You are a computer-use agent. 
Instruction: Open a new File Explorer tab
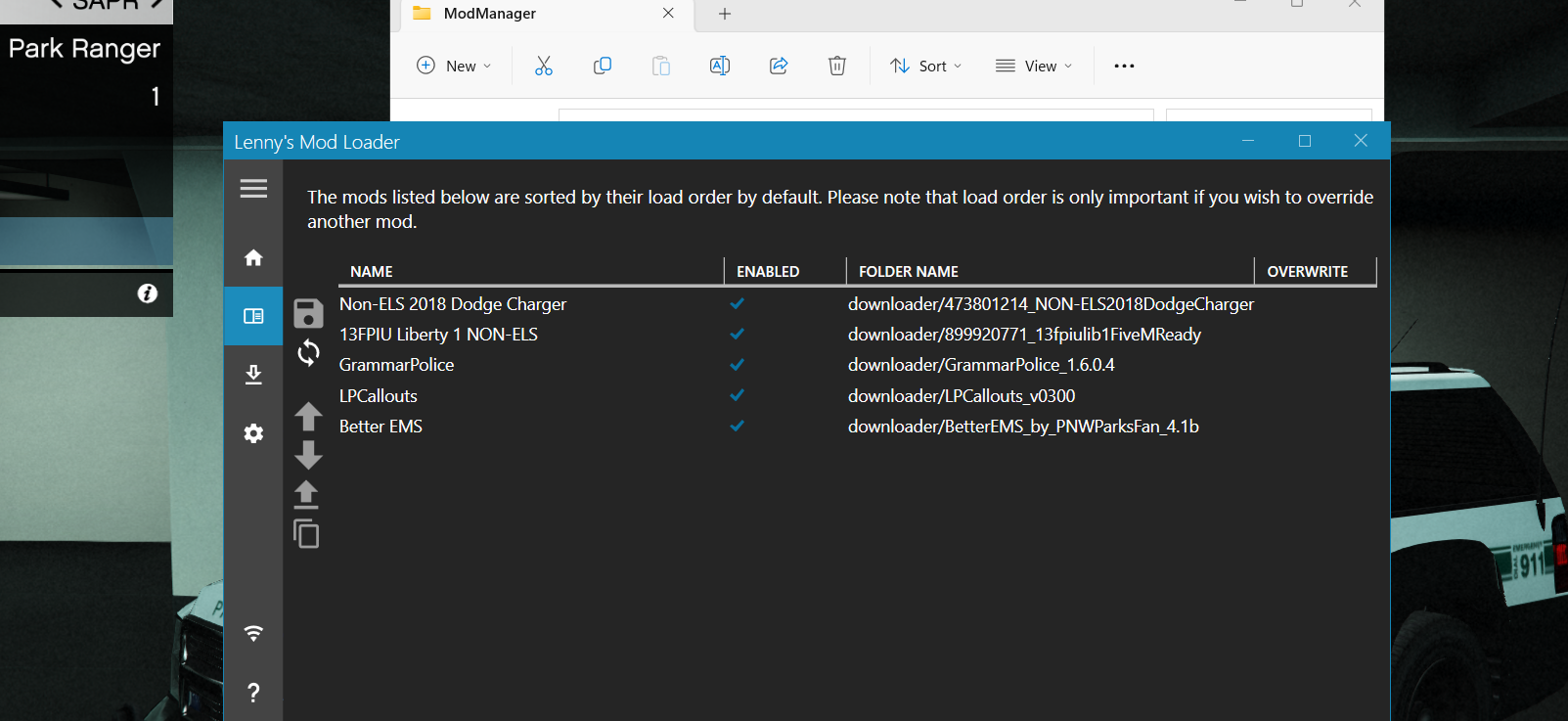[x=725, y=14]
